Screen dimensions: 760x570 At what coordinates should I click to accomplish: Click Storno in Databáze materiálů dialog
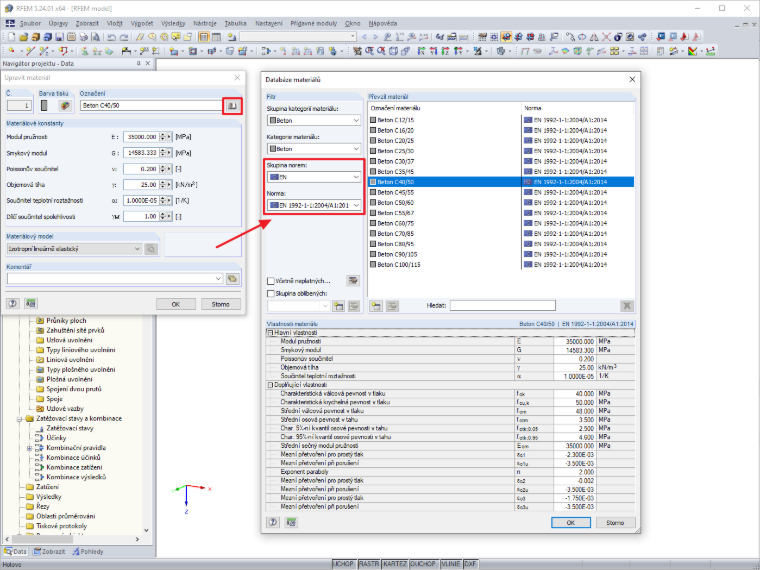click(615, 522)
